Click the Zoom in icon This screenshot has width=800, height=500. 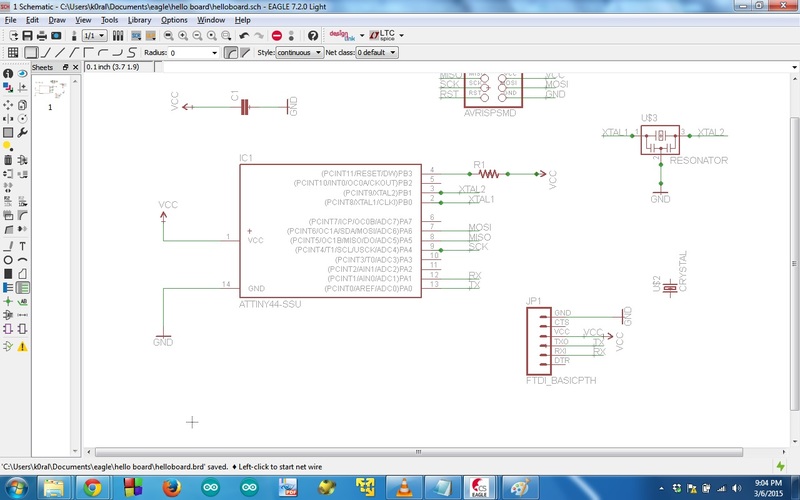pos(183,36)
